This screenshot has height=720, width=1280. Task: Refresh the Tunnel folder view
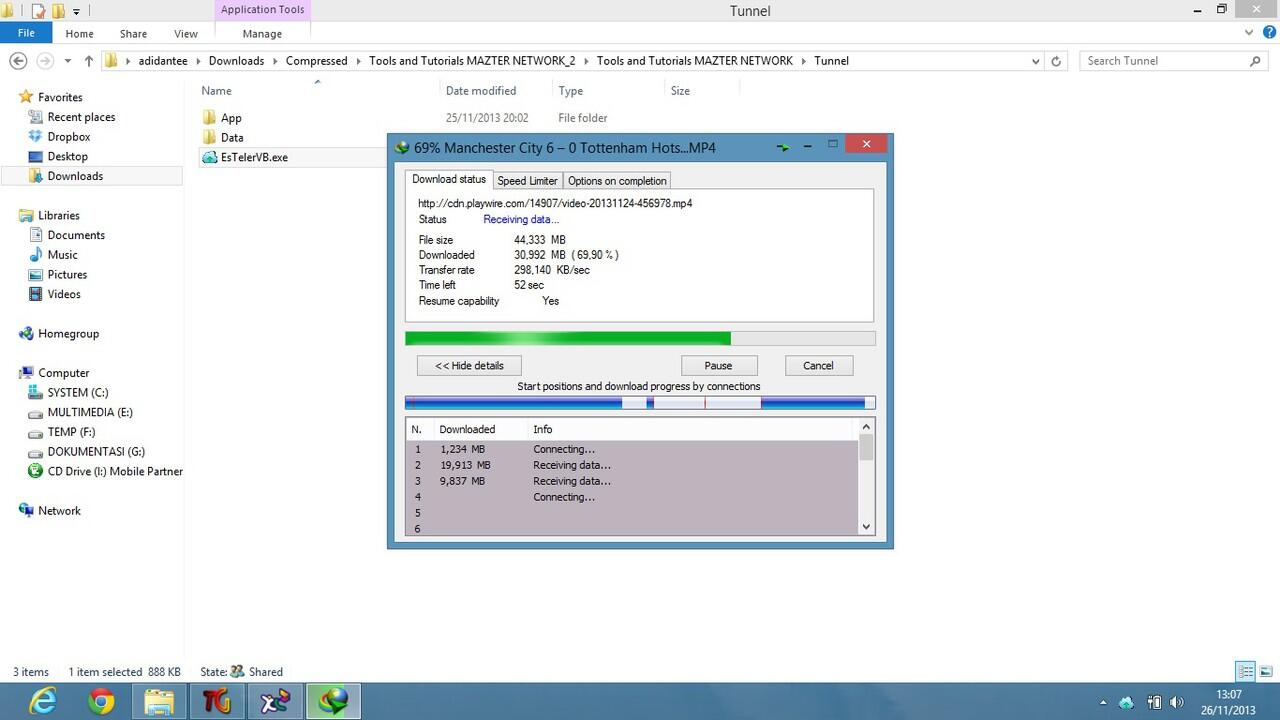1056,61
